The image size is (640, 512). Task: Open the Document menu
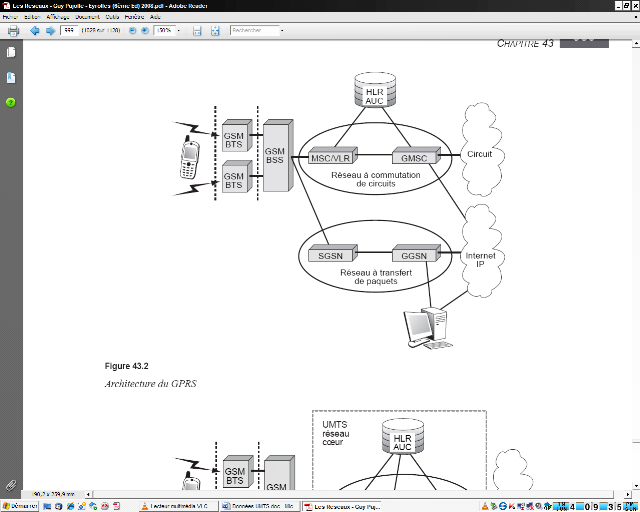(x=87, y=17)
